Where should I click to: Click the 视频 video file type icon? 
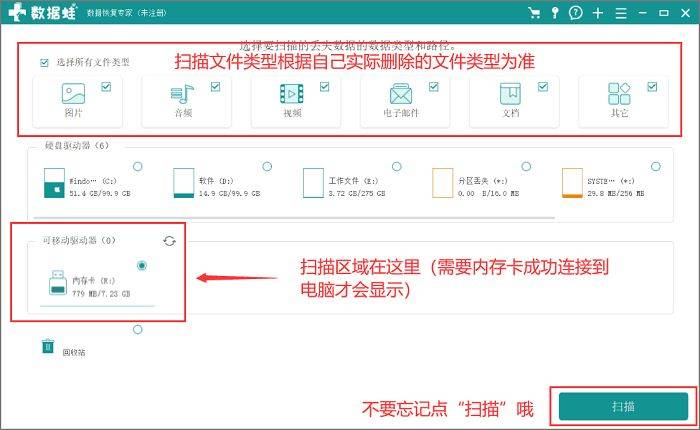[x=292, y=94]
